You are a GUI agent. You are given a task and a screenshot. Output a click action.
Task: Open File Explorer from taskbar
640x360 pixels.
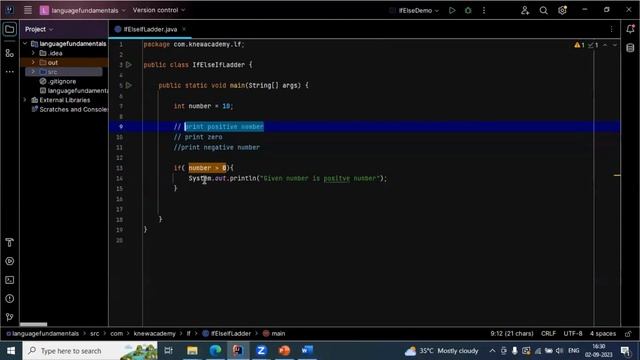tap(192, 351)
